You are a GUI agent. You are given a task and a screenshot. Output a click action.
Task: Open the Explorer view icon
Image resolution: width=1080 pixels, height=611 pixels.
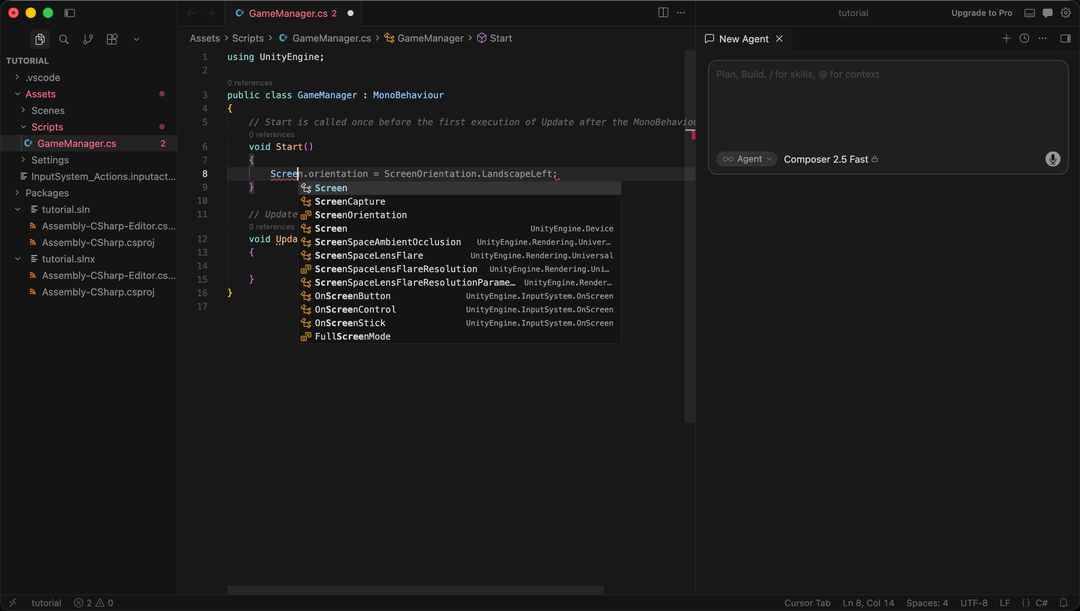coord(40,39)
